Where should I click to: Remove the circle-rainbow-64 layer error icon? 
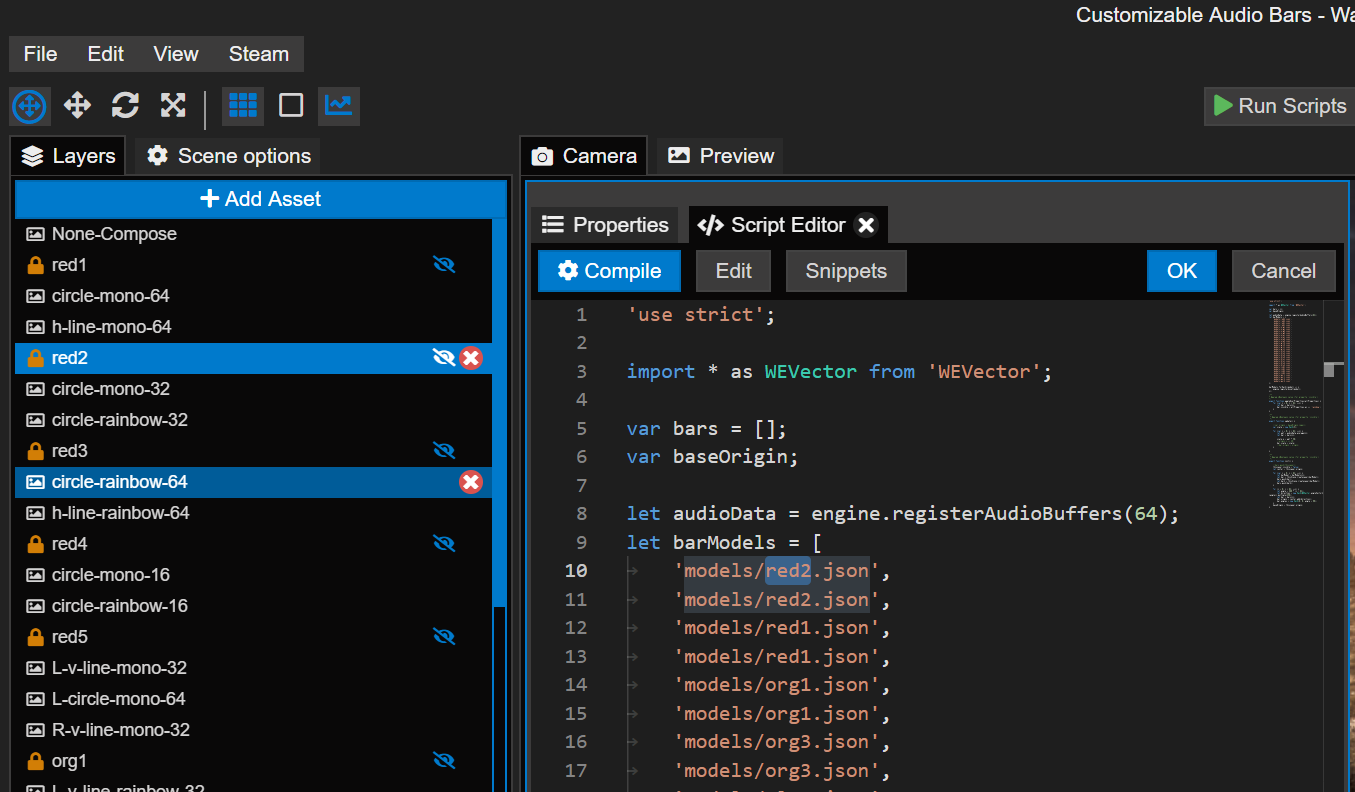coord(471,482)
